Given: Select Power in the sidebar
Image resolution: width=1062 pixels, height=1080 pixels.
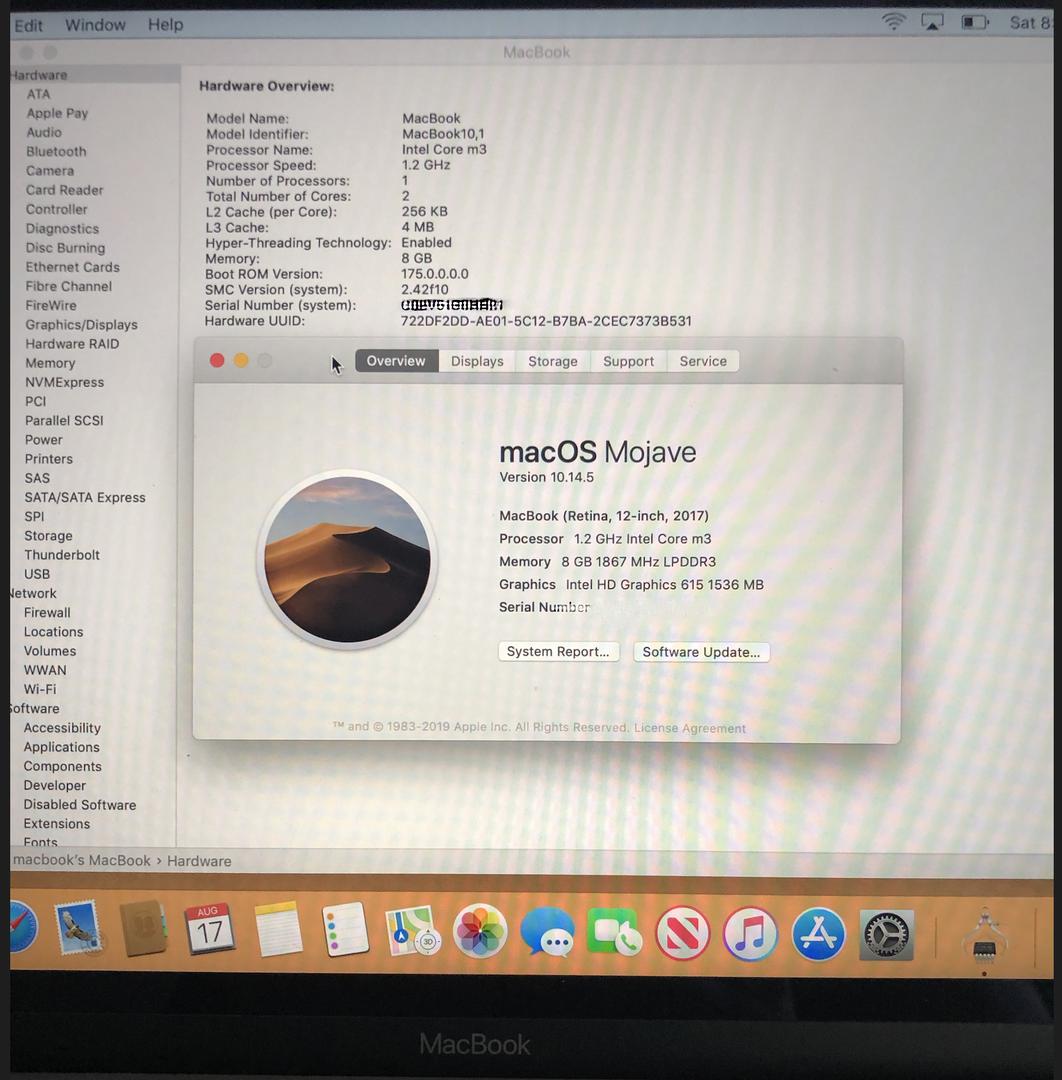Looking at the screenshot, I should coord(44,439).
